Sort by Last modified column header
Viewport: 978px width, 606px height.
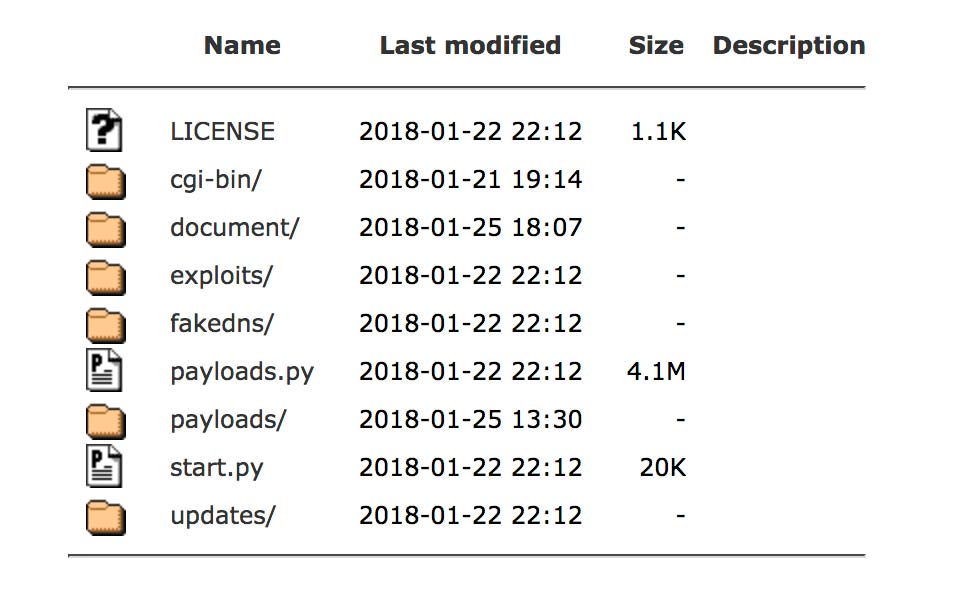coord(470,46)
